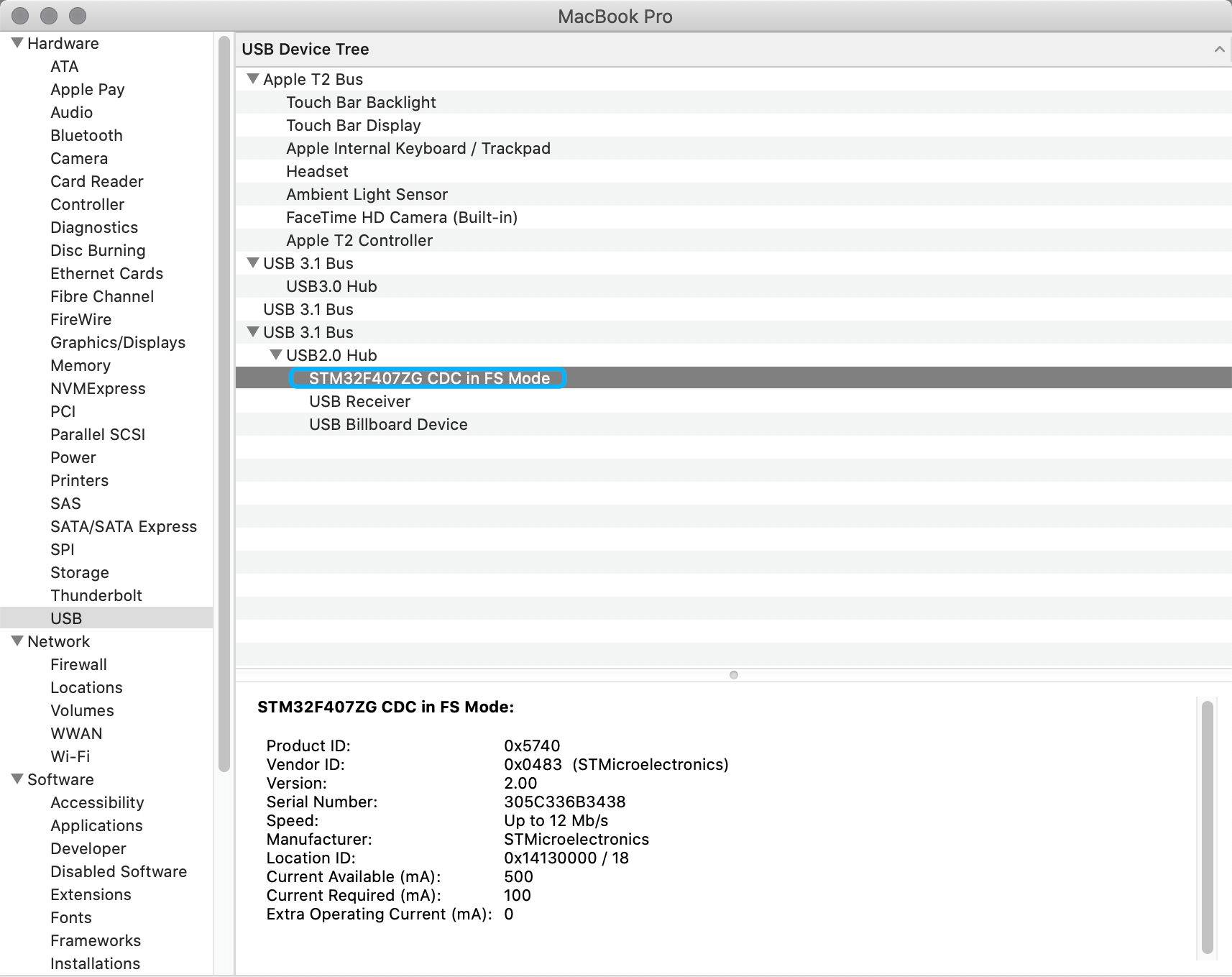Viewport: 1232px width, 977px height.
Task: Select Touch Bar Display device
Action: 734,125
